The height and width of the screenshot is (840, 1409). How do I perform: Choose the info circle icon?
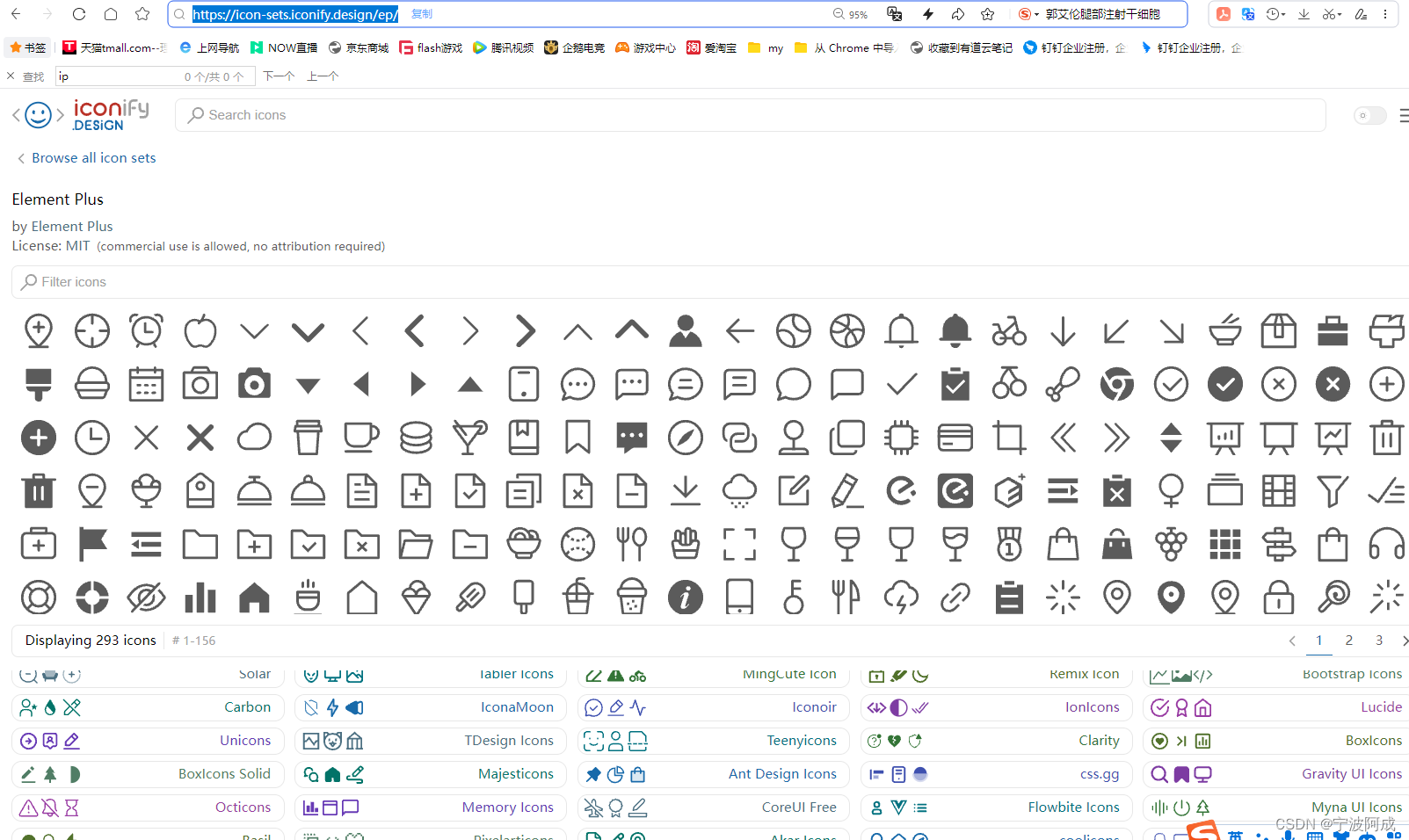click(686, 598)
